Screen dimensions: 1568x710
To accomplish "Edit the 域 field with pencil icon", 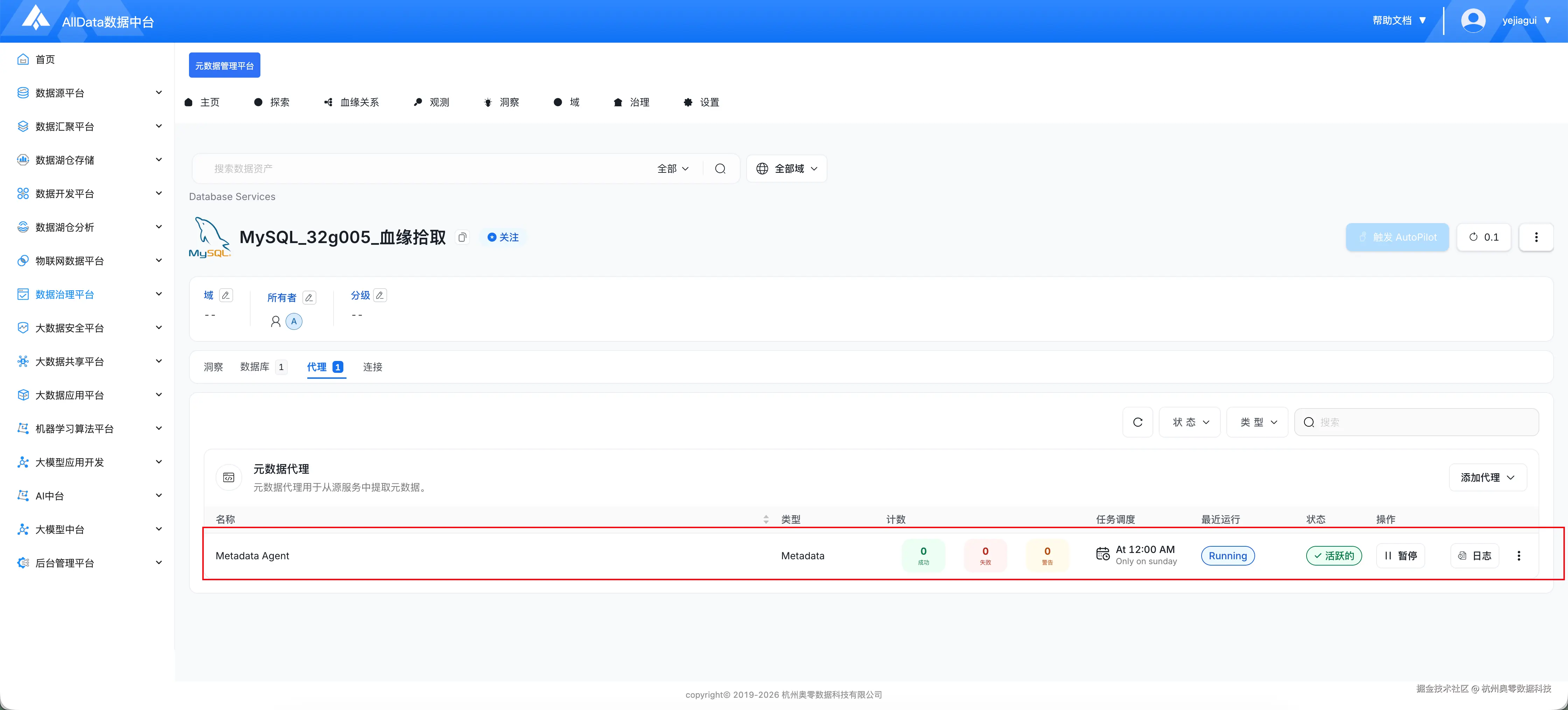I will point(226,295).
